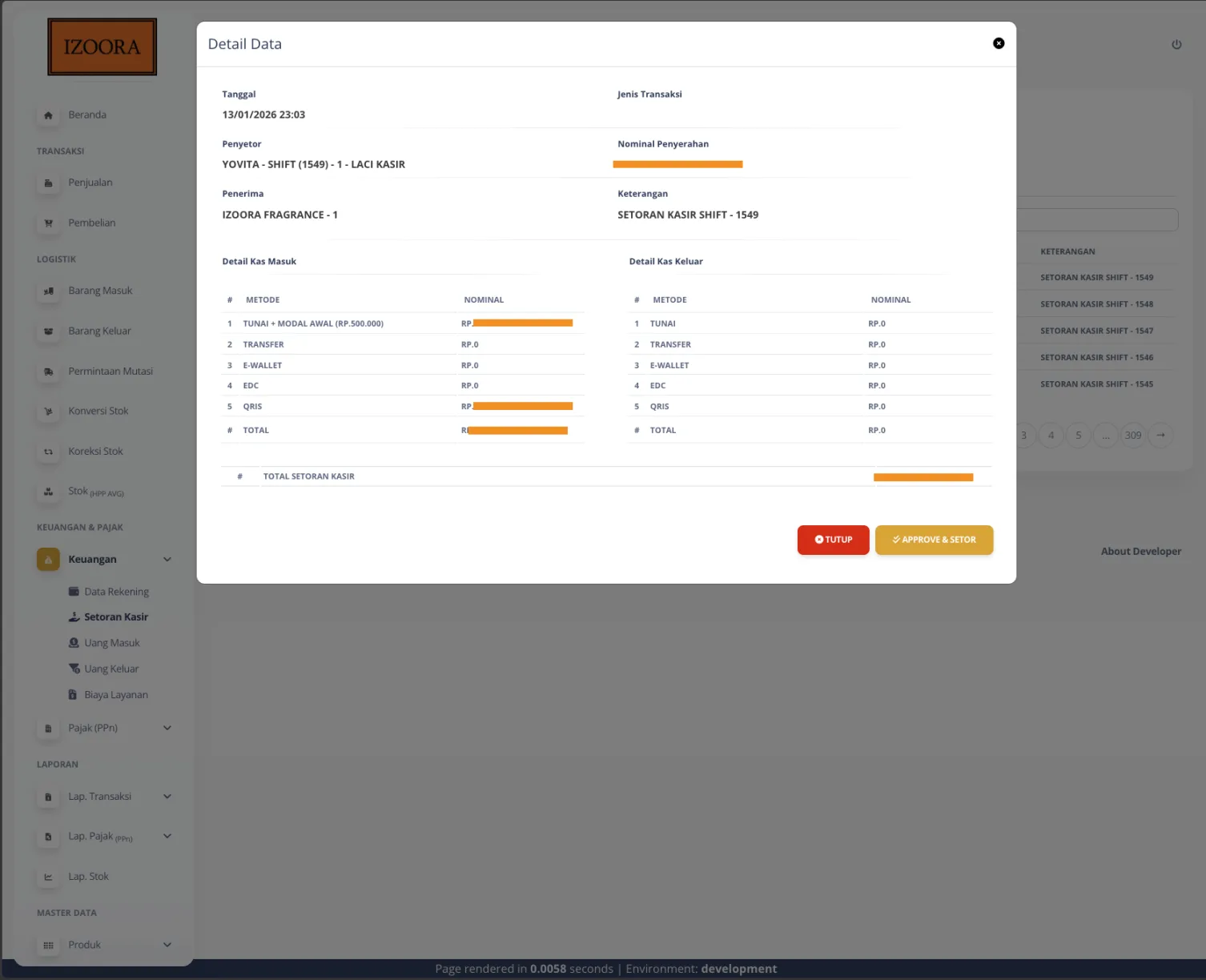Open the Biaya Layanan item
1206x980 pixels.
pyautogui.click(x=115, y=695)
